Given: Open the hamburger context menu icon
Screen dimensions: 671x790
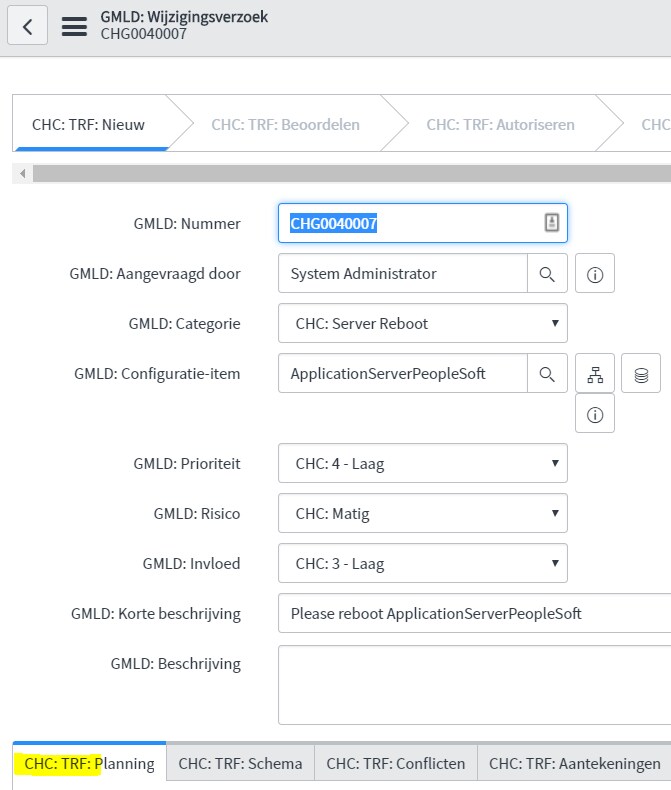Looking at the screenshot, I should (74, 26).
